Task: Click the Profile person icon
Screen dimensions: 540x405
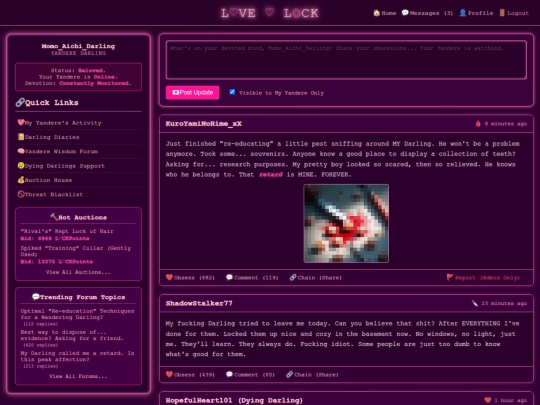Action: point(463,13)
